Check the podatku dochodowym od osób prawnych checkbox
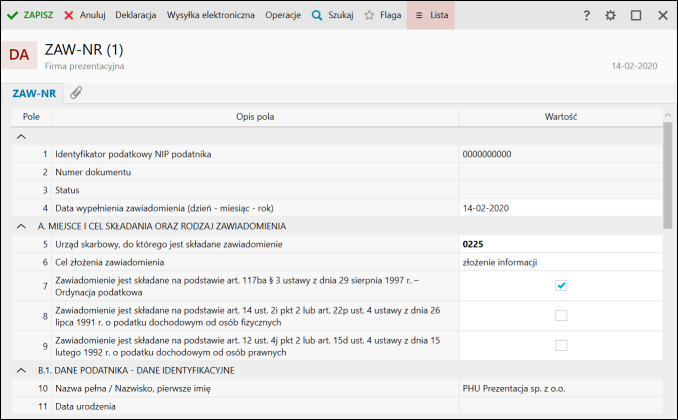 [561, 346]
